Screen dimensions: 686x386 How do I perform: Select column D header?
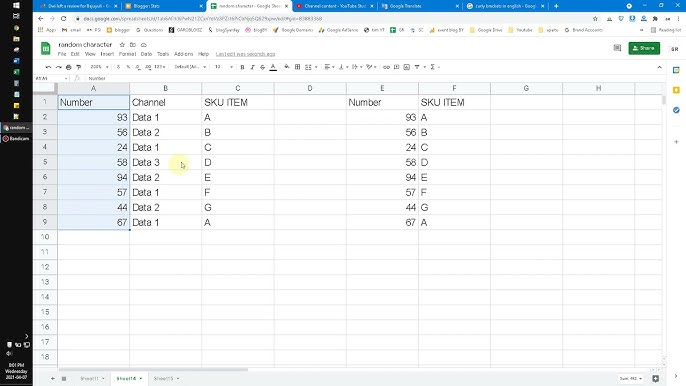310,88
